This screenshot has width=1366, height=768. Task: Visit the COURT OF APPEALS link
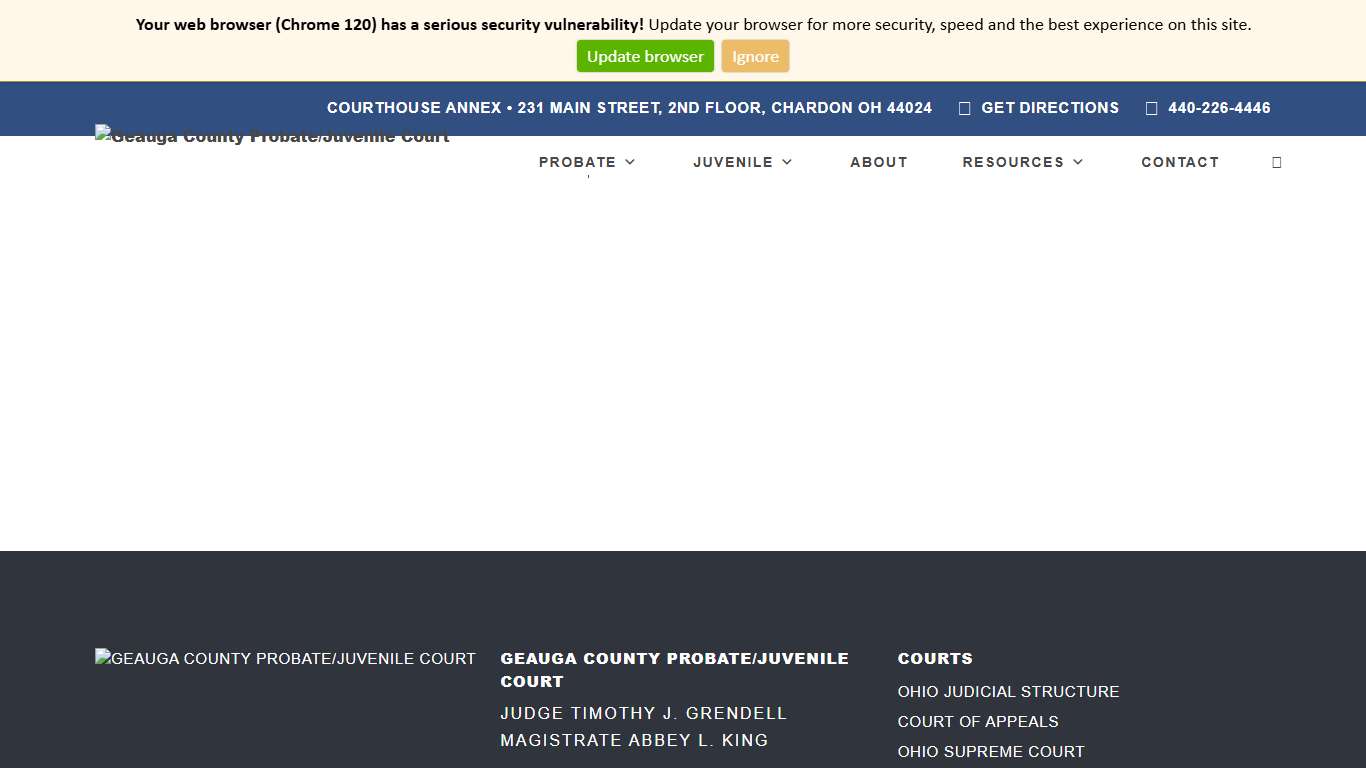coord(978,721)
